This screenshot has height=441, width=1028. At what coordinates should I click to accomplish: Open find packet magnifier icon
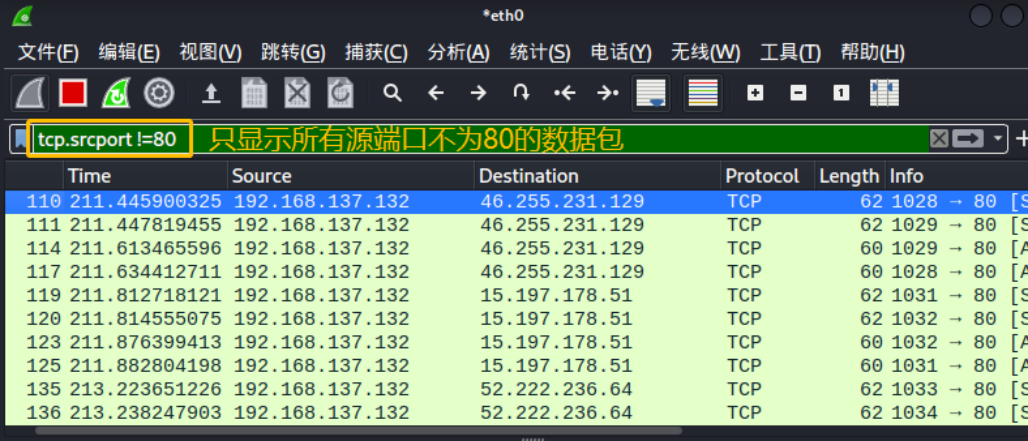pos(392,93)
